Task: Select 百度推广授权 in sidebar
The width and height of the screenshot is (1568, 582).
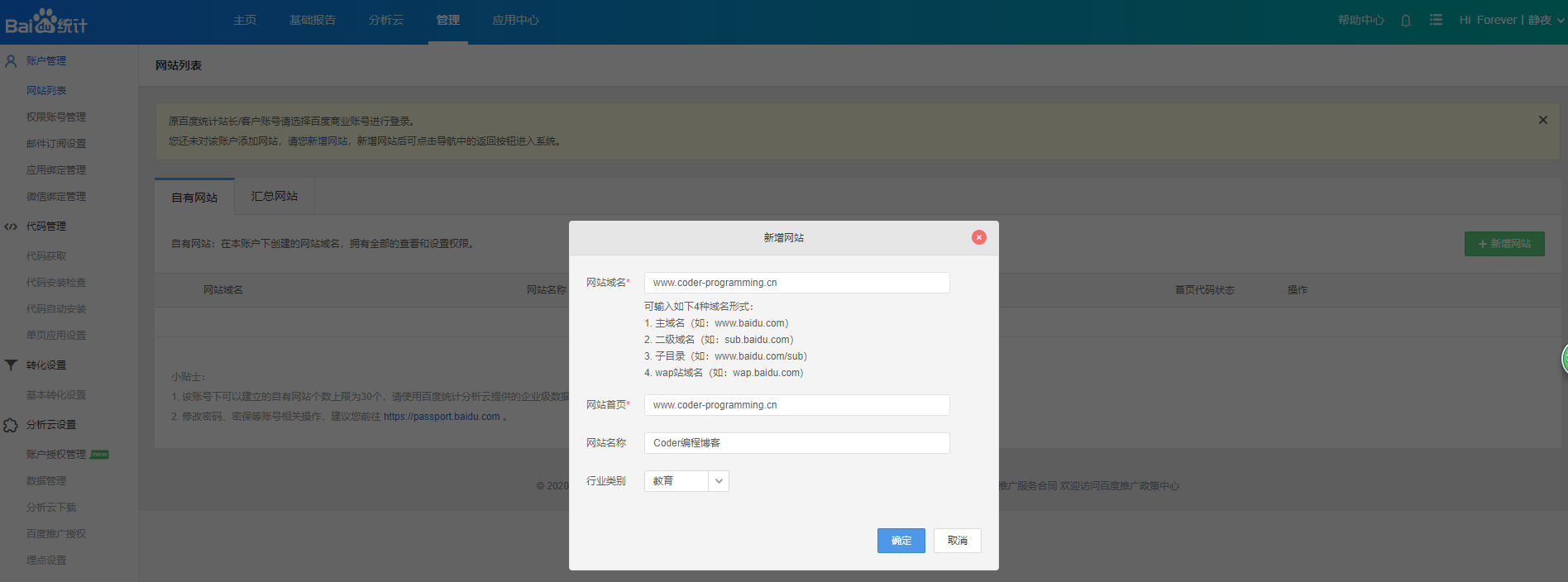Action: (56, 533)
